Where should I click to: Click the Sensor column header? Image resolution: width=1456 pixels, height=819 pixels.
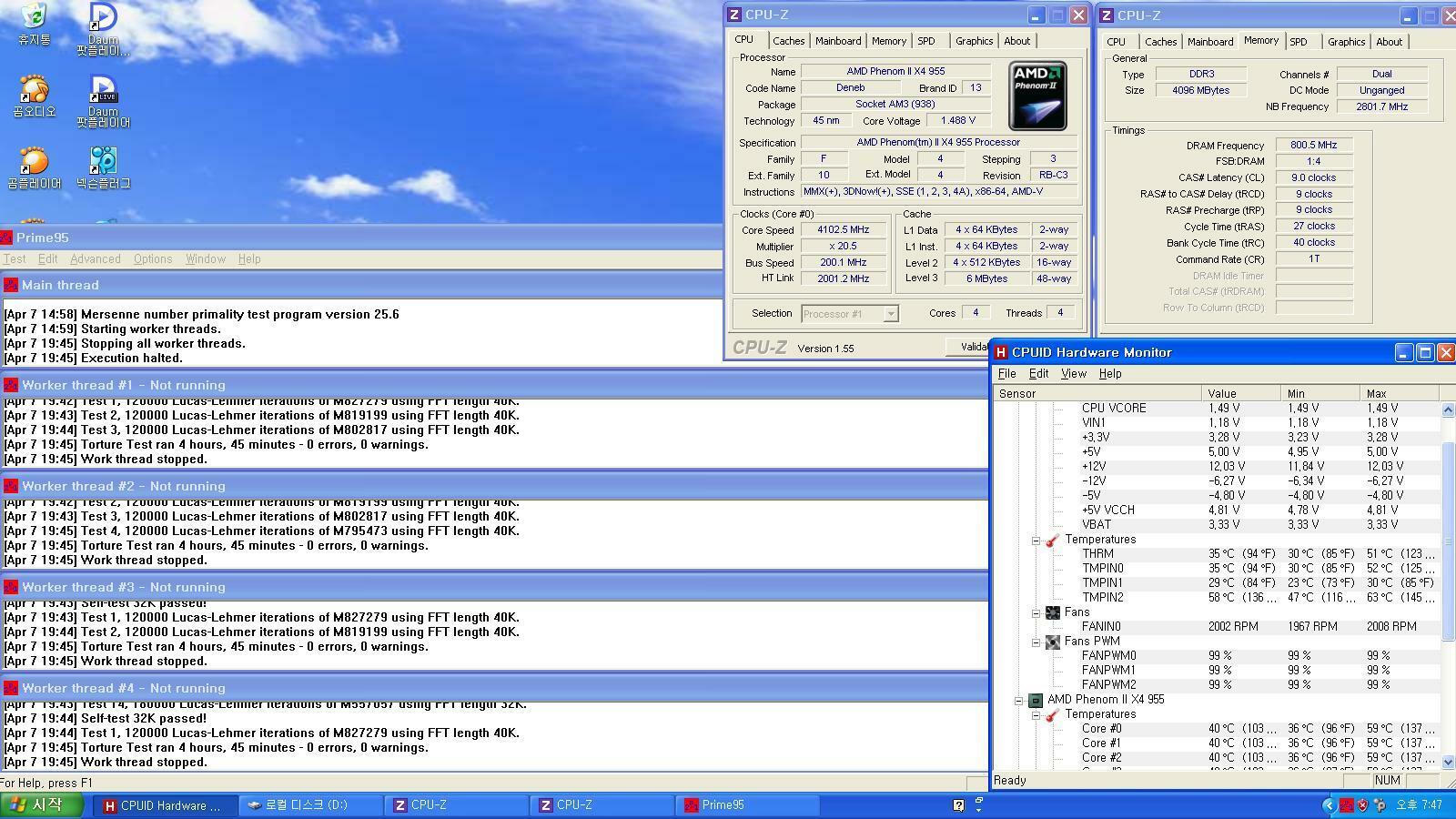point(1097,393)
